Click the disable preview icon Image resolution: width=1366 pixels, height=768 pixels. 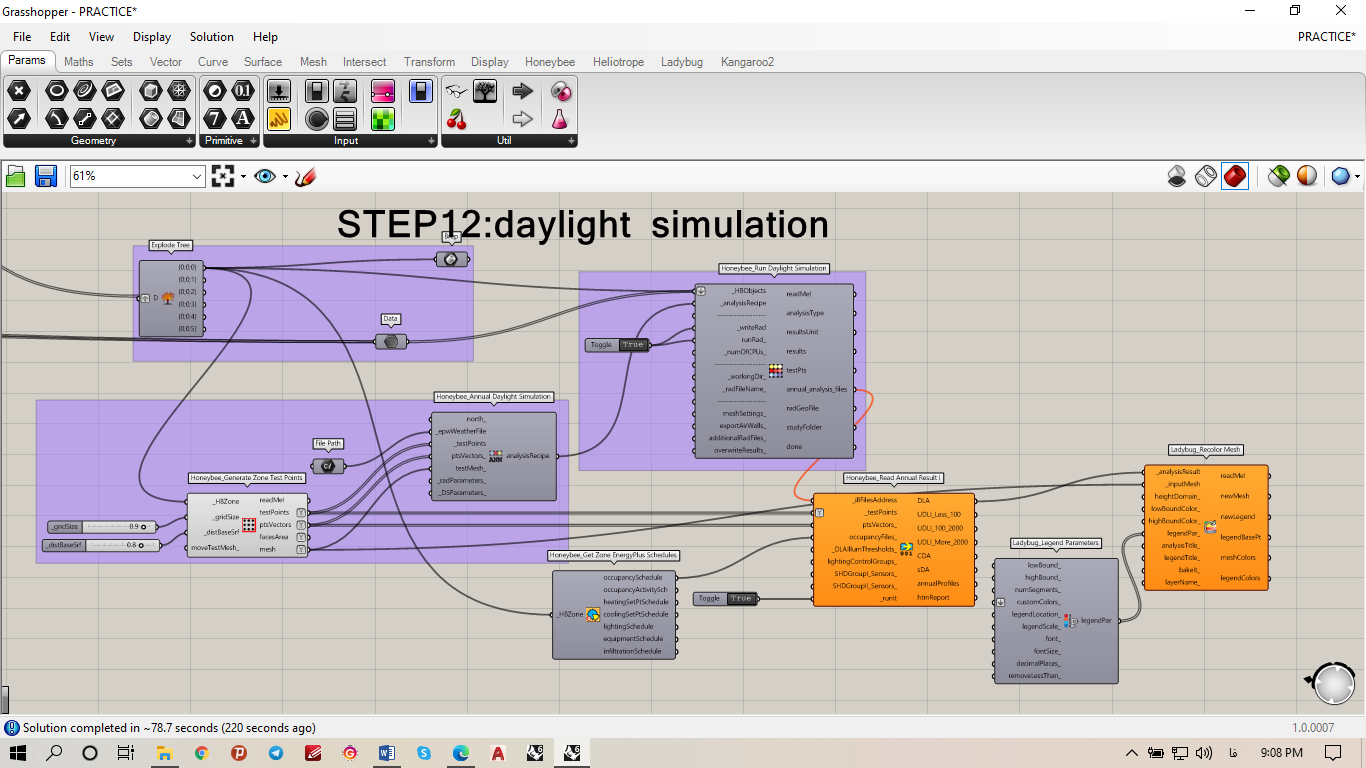pyautogui.click(x=1178, y=177)
